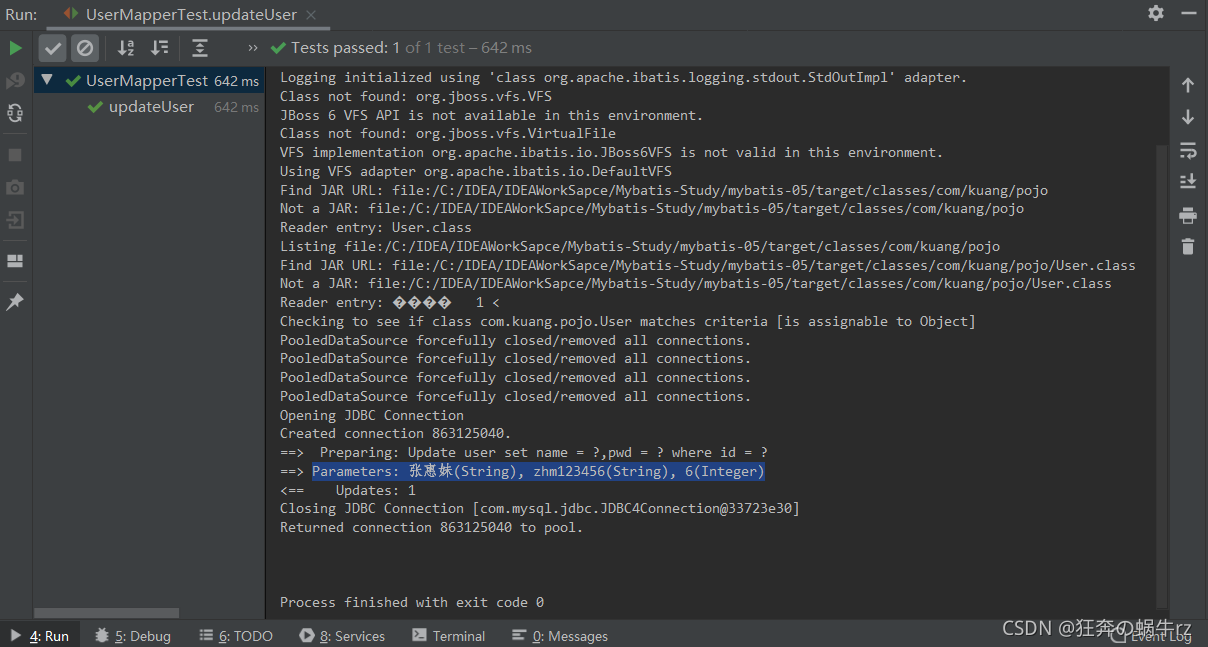This screenshot has width=1208, height=647.
Task: Click the 'Listing file:/C:/IDEA' console line
Action: coord(640,246)
